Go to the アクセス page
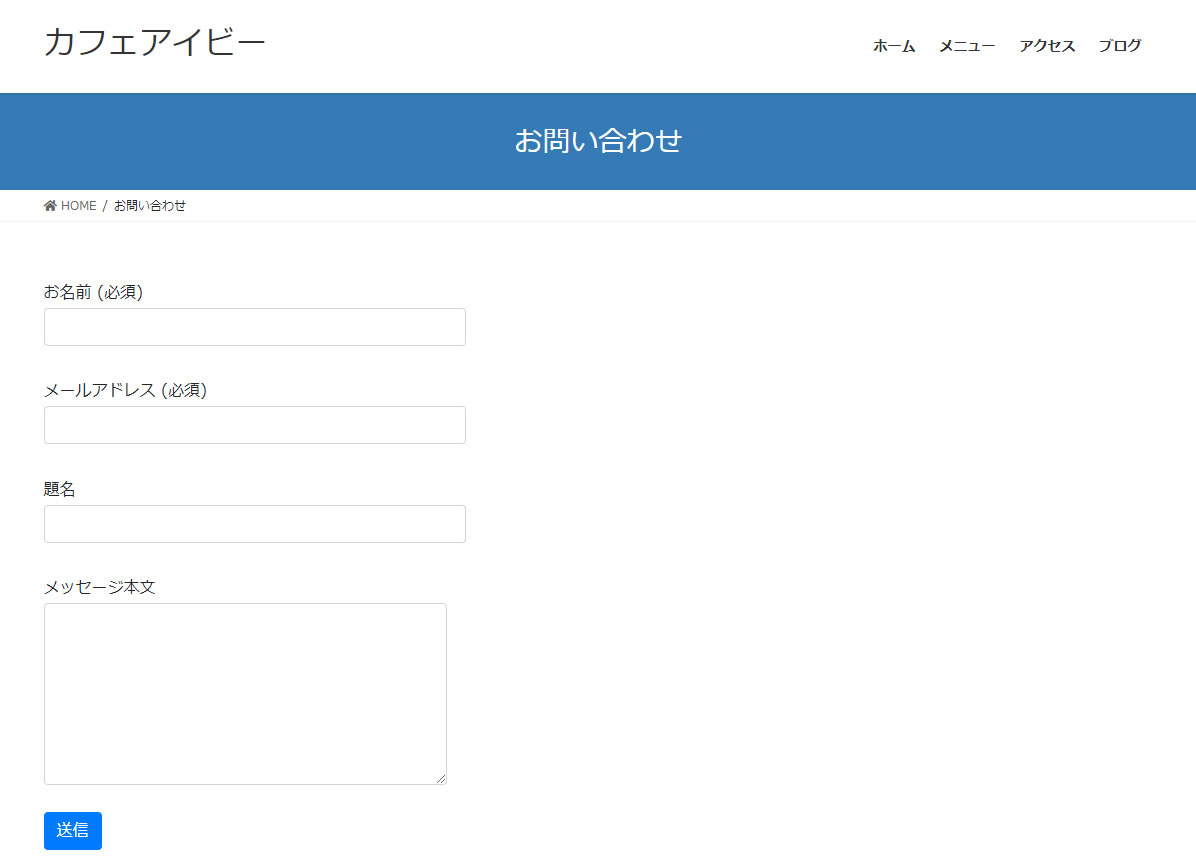Viewport: 1196px width, 863px height. tap(1047, 46)
